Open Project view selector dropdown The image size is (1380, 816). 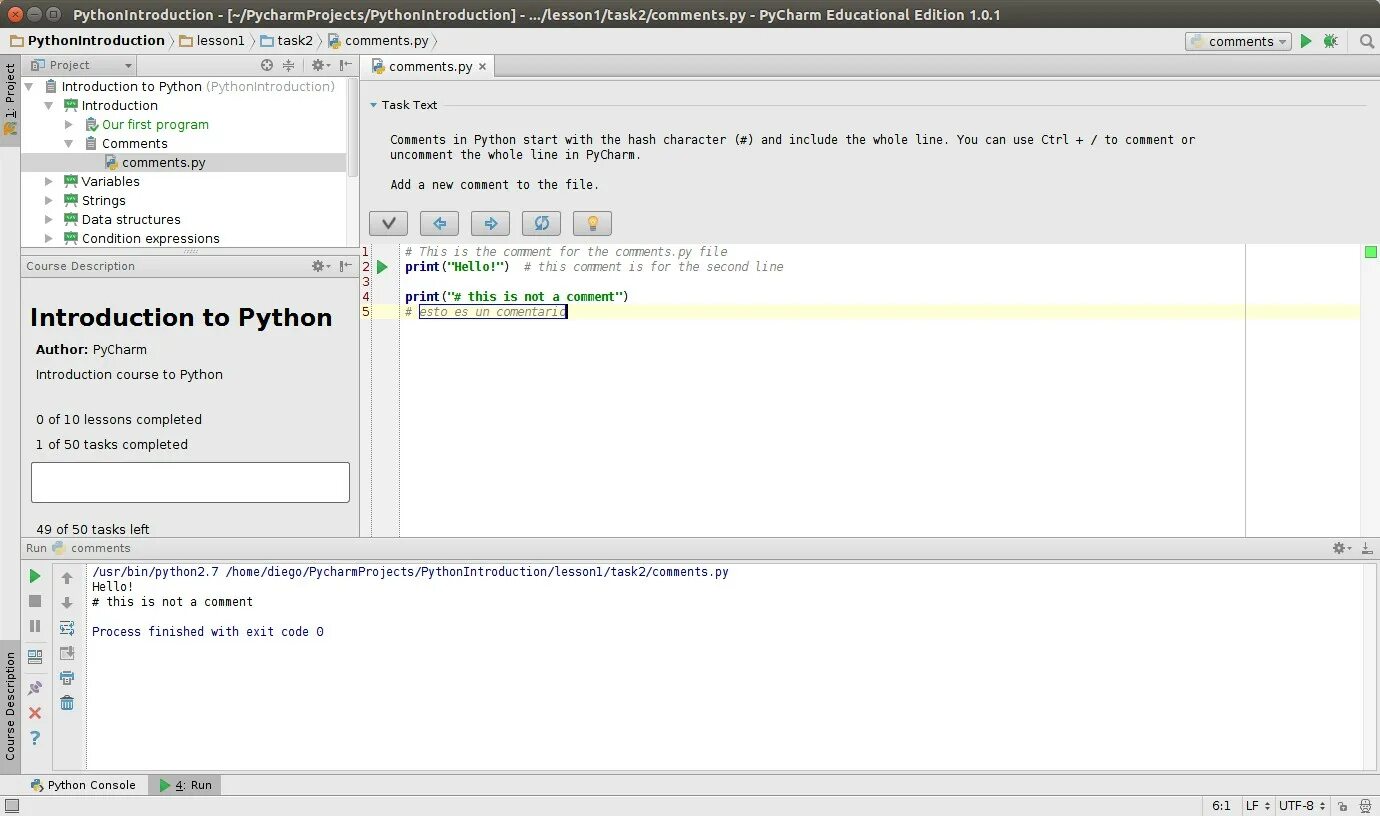(x=82, y=65)
